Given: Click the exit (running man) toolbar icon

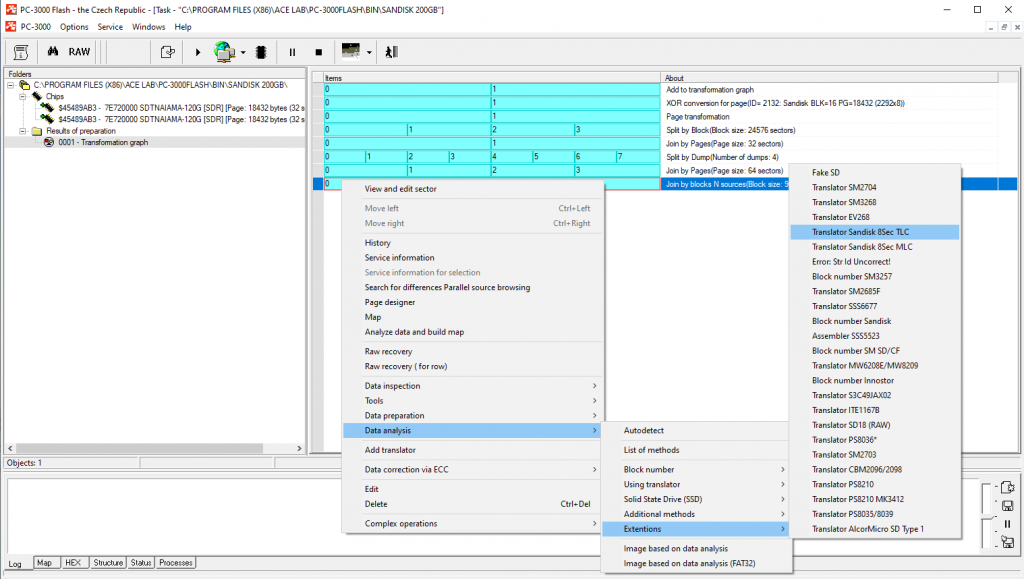Looking at the screenshot, I should [391, 52].
